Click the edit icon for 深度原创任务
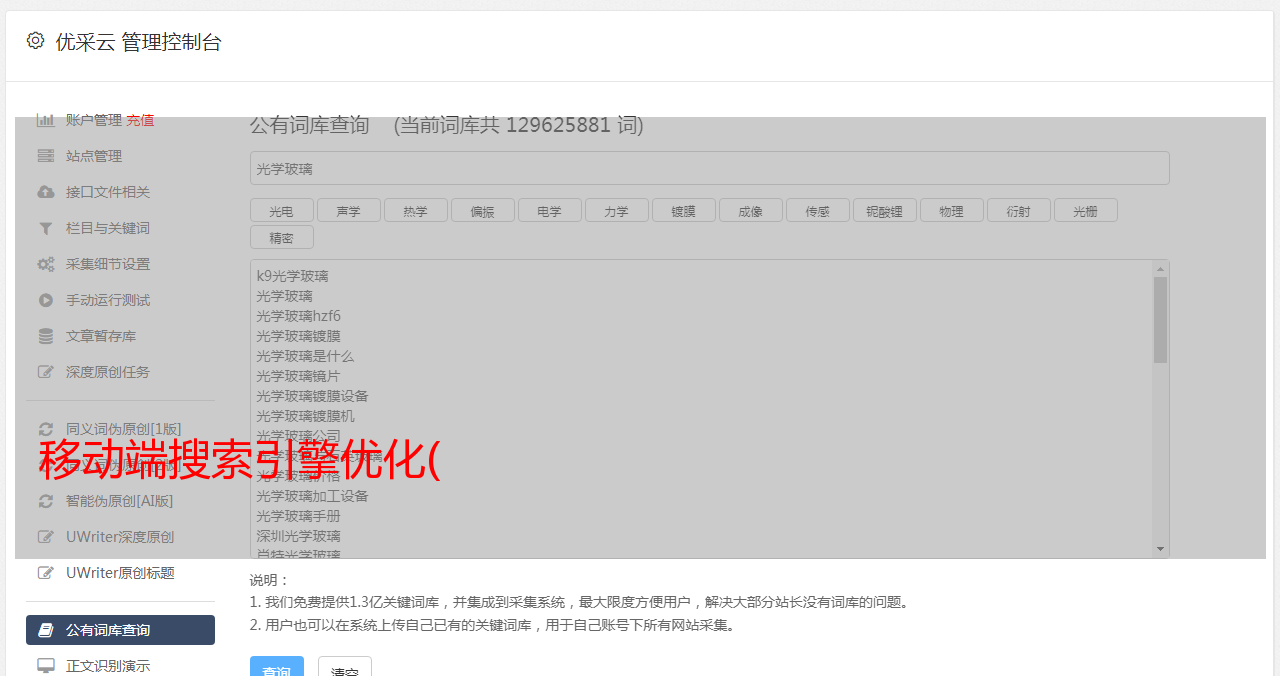This screenshot has height=676, width=1280. (46, 372)
